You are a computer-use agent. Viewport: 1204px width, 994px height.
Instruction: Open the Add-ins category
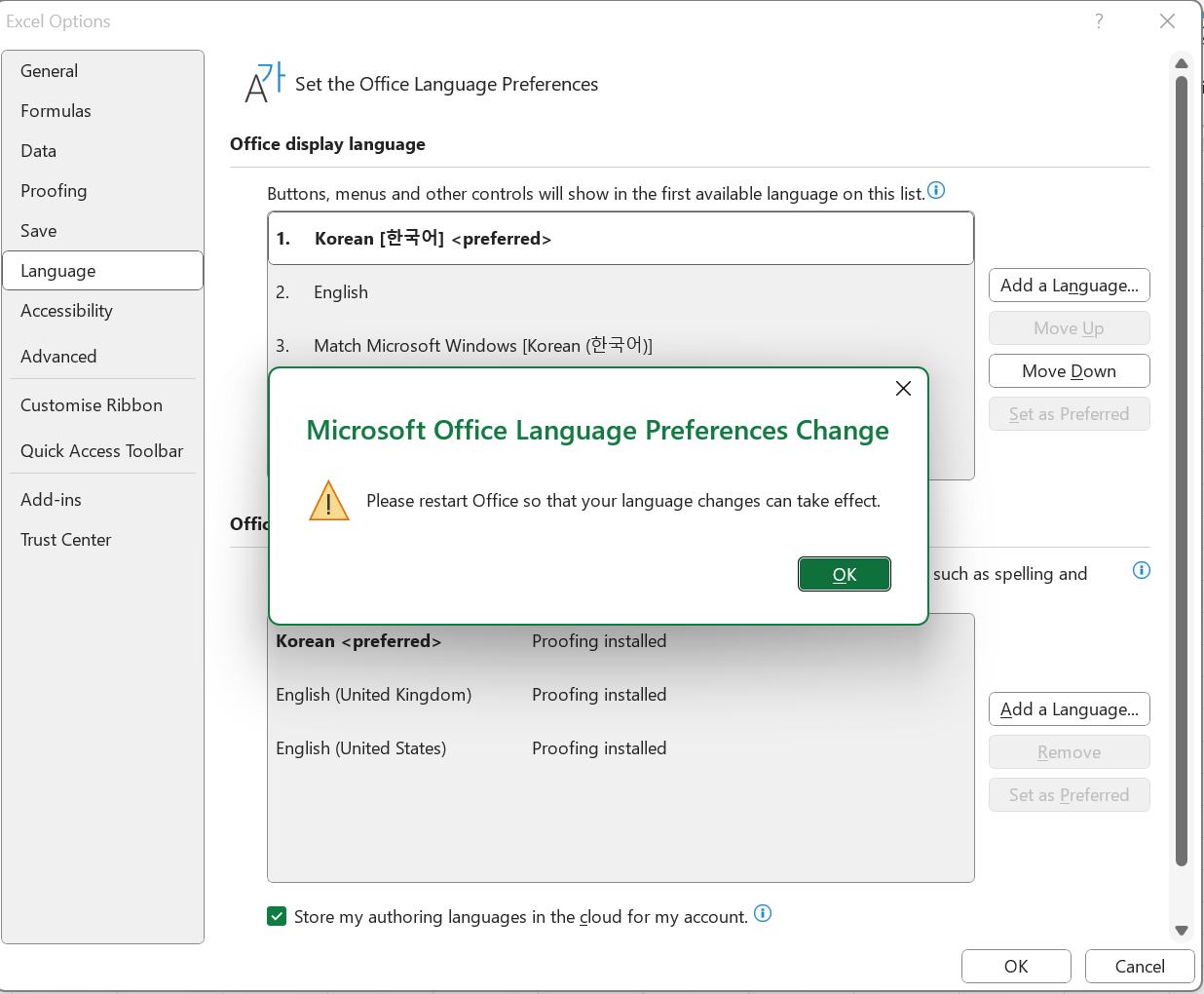pyautogui.click(x=102, y=500)
